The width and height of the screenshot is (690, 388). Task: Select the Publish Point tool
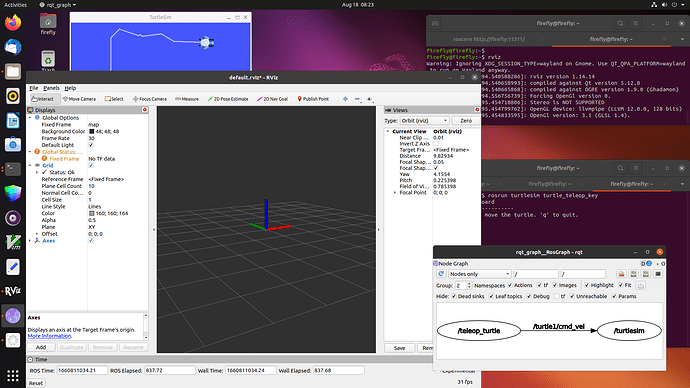coord(313,99)
